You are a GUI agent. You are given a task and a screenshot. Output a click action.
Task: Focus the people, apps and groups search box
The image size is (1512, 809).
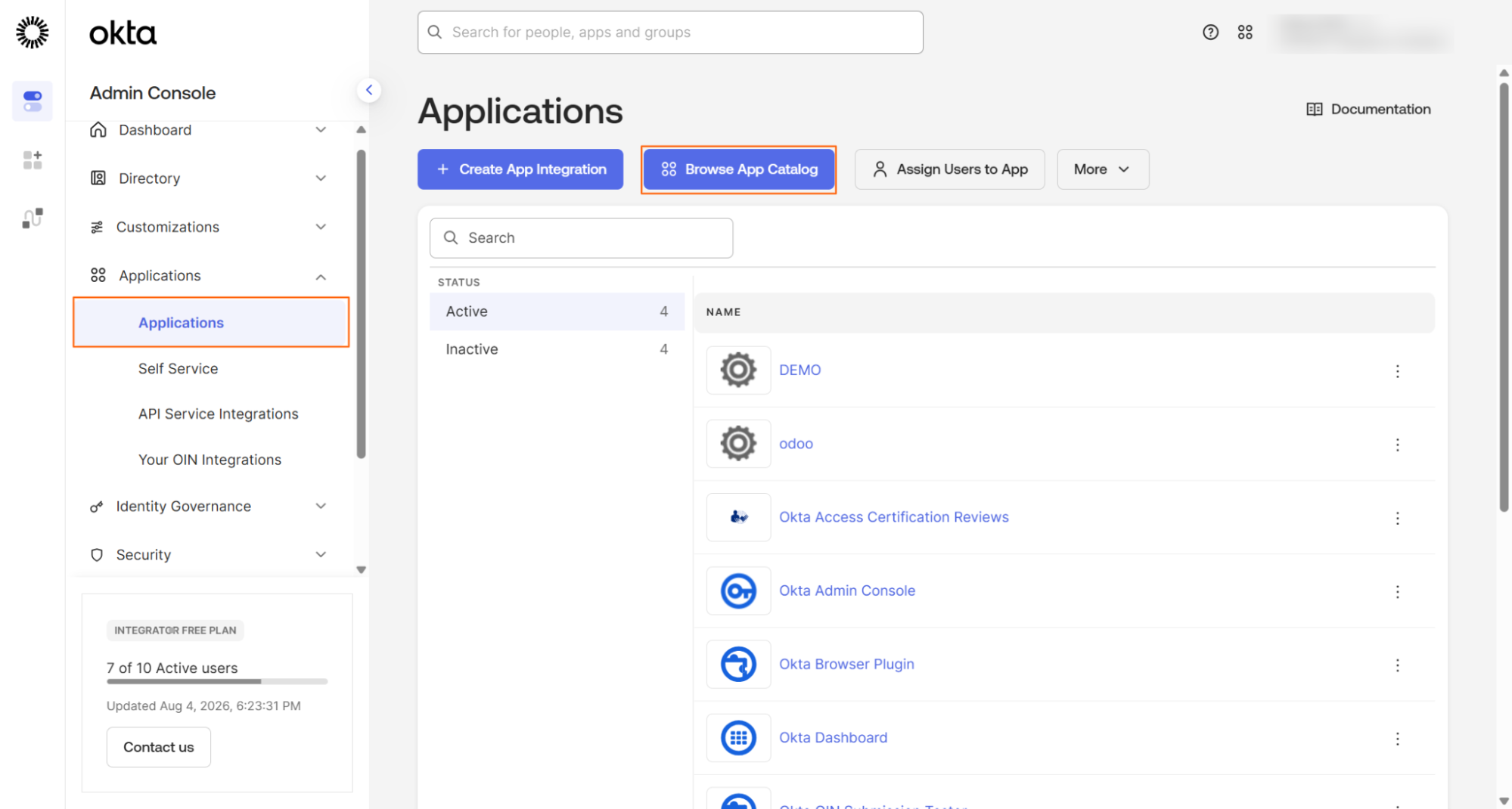click(x=670, y=33)
